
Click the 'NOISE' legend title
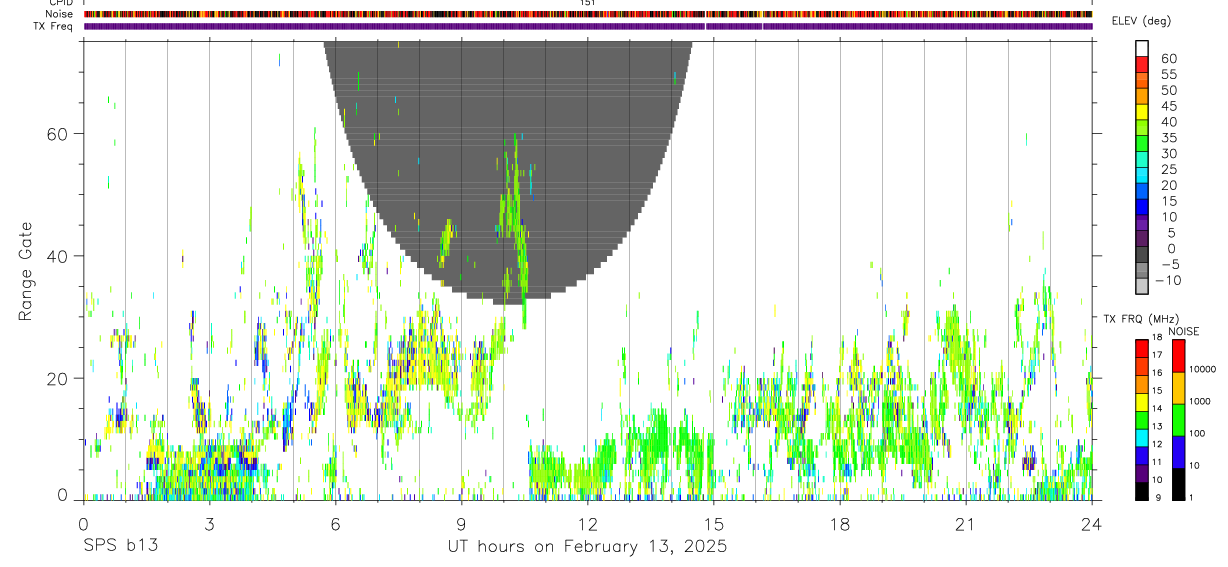click(x=1183, y=331)
